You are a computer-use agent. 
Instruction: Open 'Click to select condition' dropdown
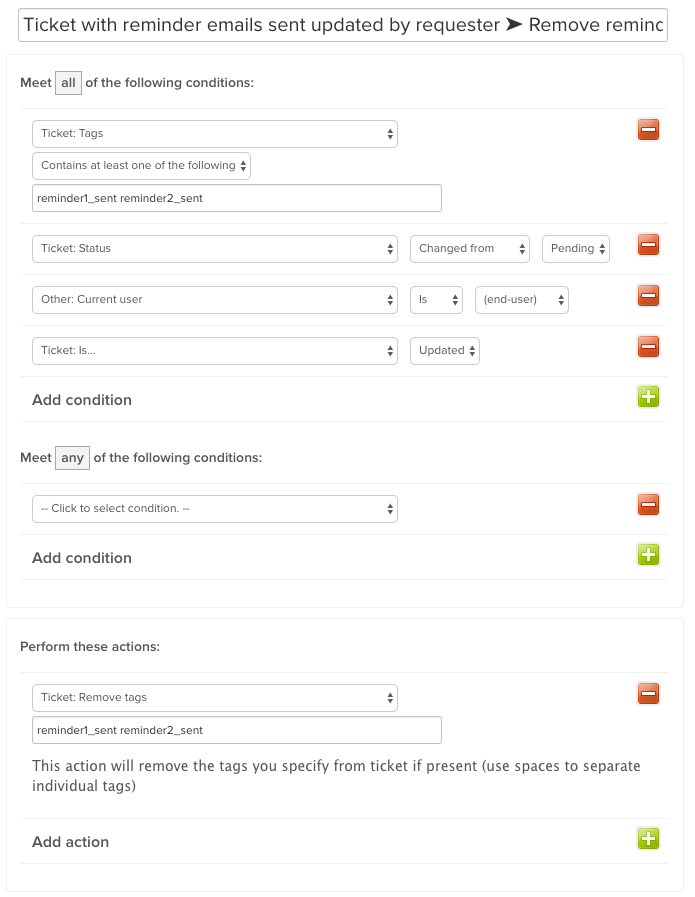click(215, 509)
